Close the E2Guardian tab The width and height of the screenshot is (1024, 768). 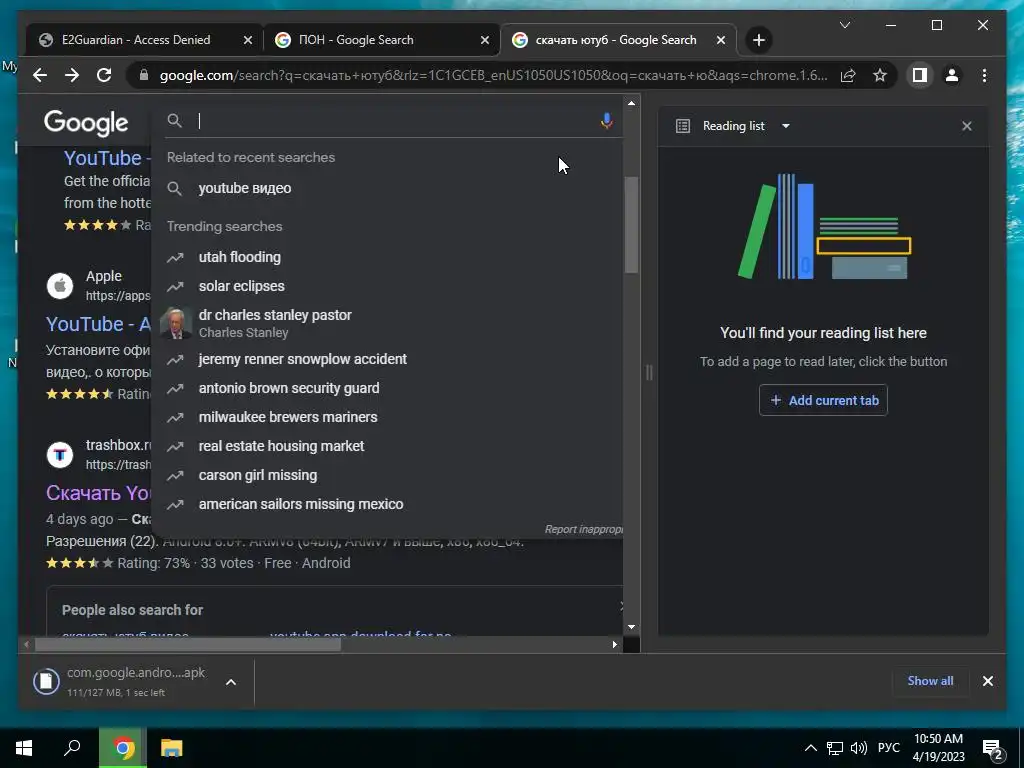(x=248, y=40)
